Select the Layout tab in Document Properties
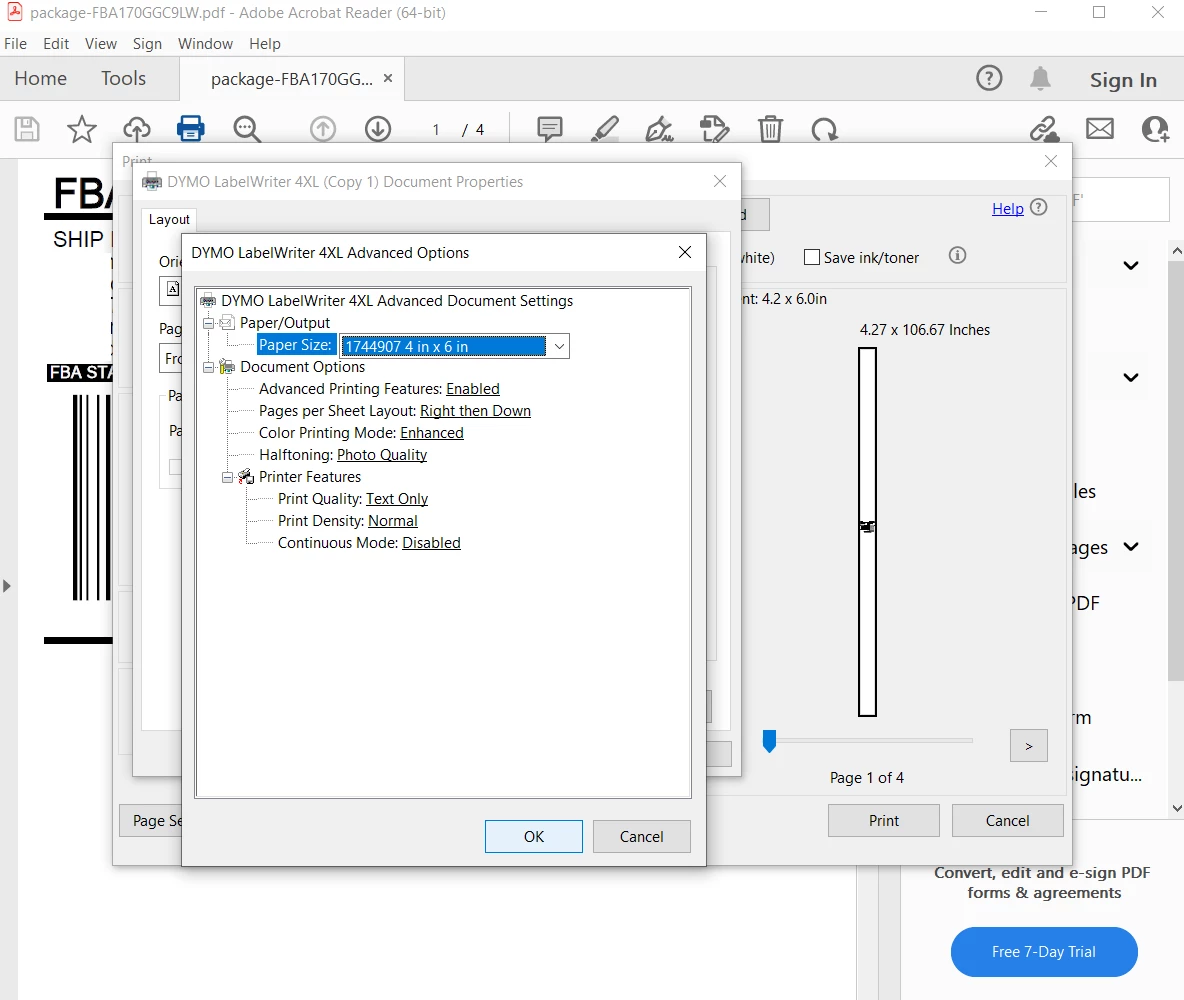The height and width of the screenshot is (1000, 1184). 169,219
